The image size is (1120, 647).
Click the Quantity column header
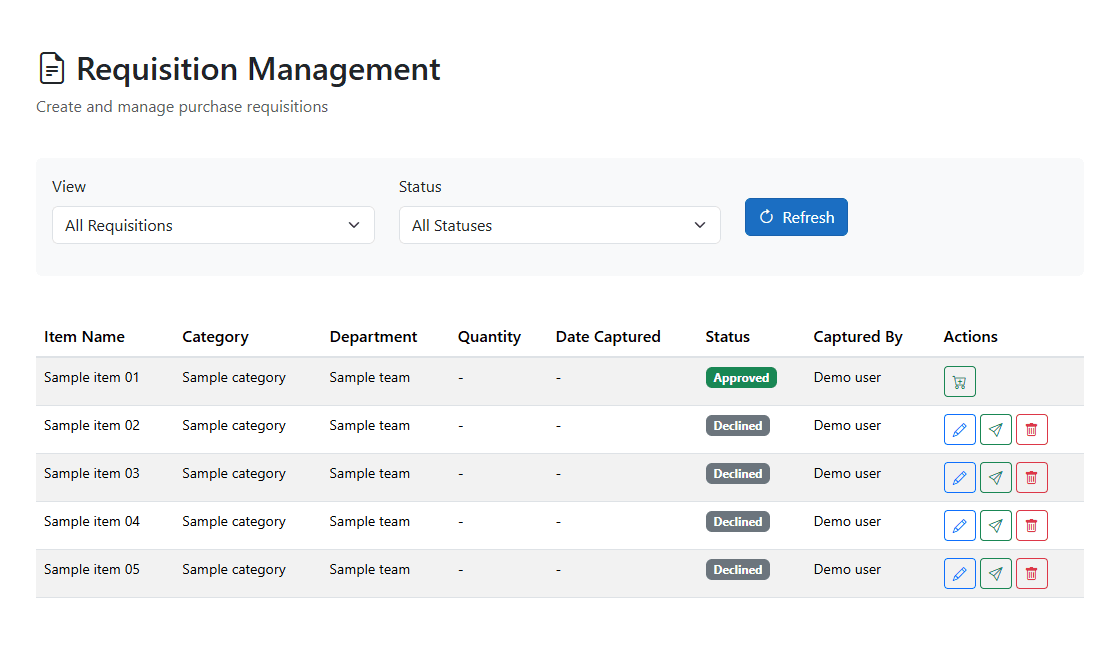click(x=489, y=336)
